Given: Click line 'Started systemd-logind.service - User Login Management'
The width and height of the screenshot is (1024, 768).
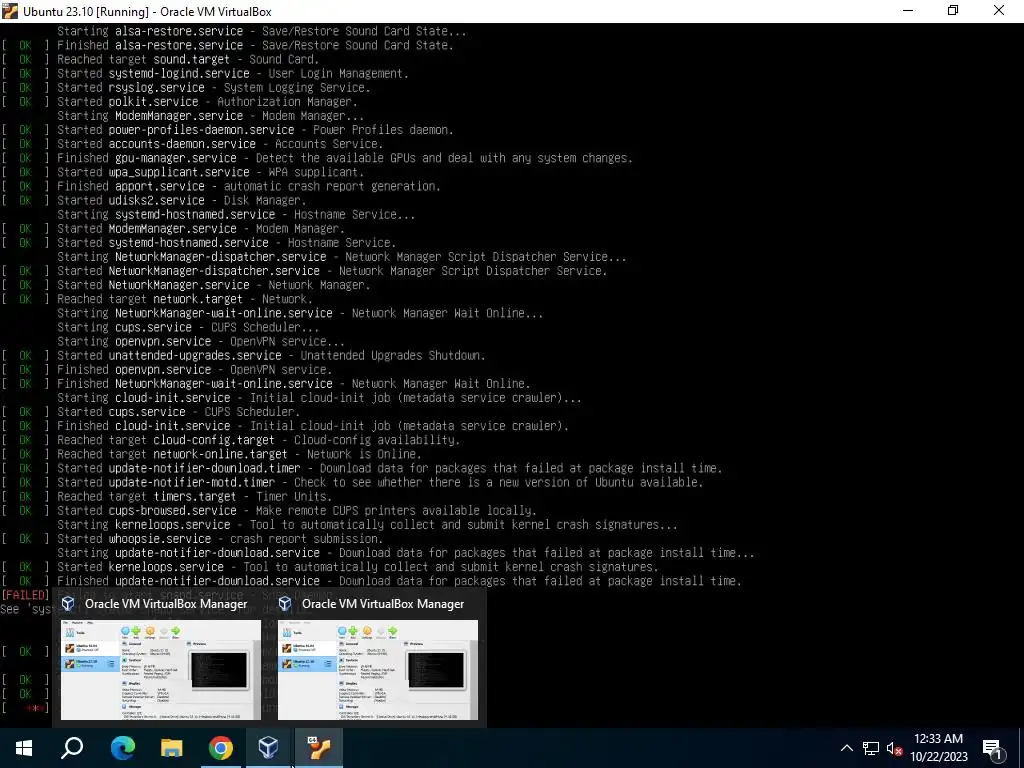Looking at the screenshot, I should pos(232,74).
